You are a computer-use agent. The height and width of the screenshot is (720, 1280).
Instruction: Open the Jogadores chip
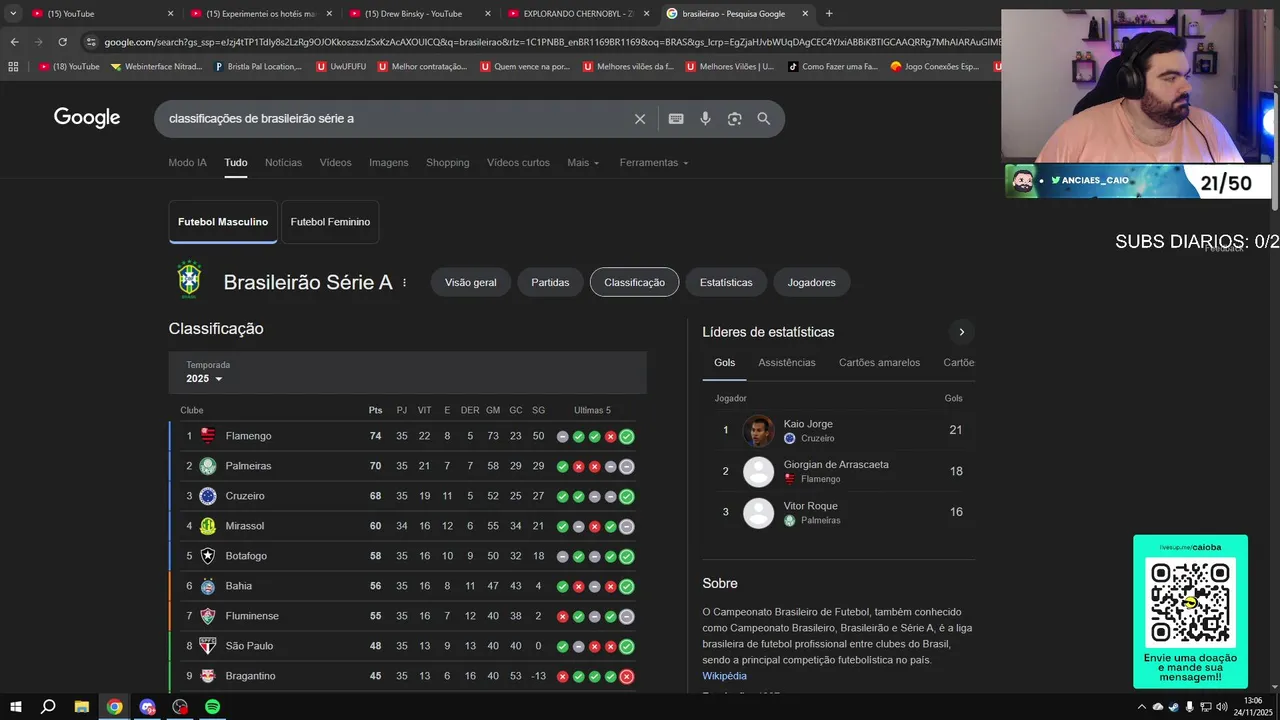point(811,283)
